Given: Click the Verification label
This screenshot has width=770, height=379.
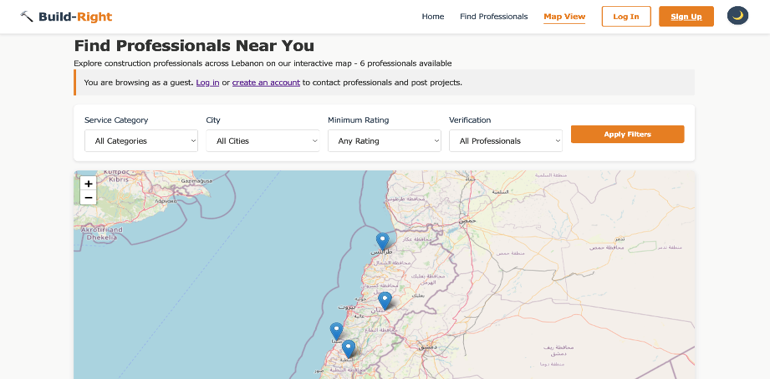Looking at the screenshot, I should pyautogui.click(x=470, y=120).
